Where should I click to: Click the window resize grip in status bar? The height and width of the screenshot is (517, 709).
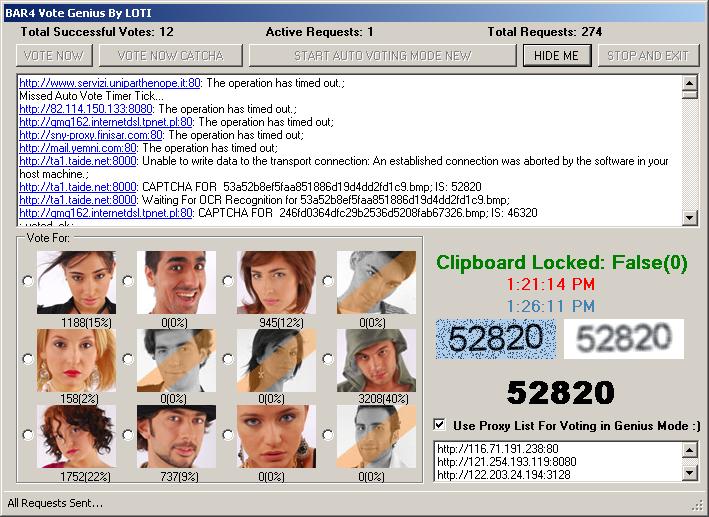[697, 506]
